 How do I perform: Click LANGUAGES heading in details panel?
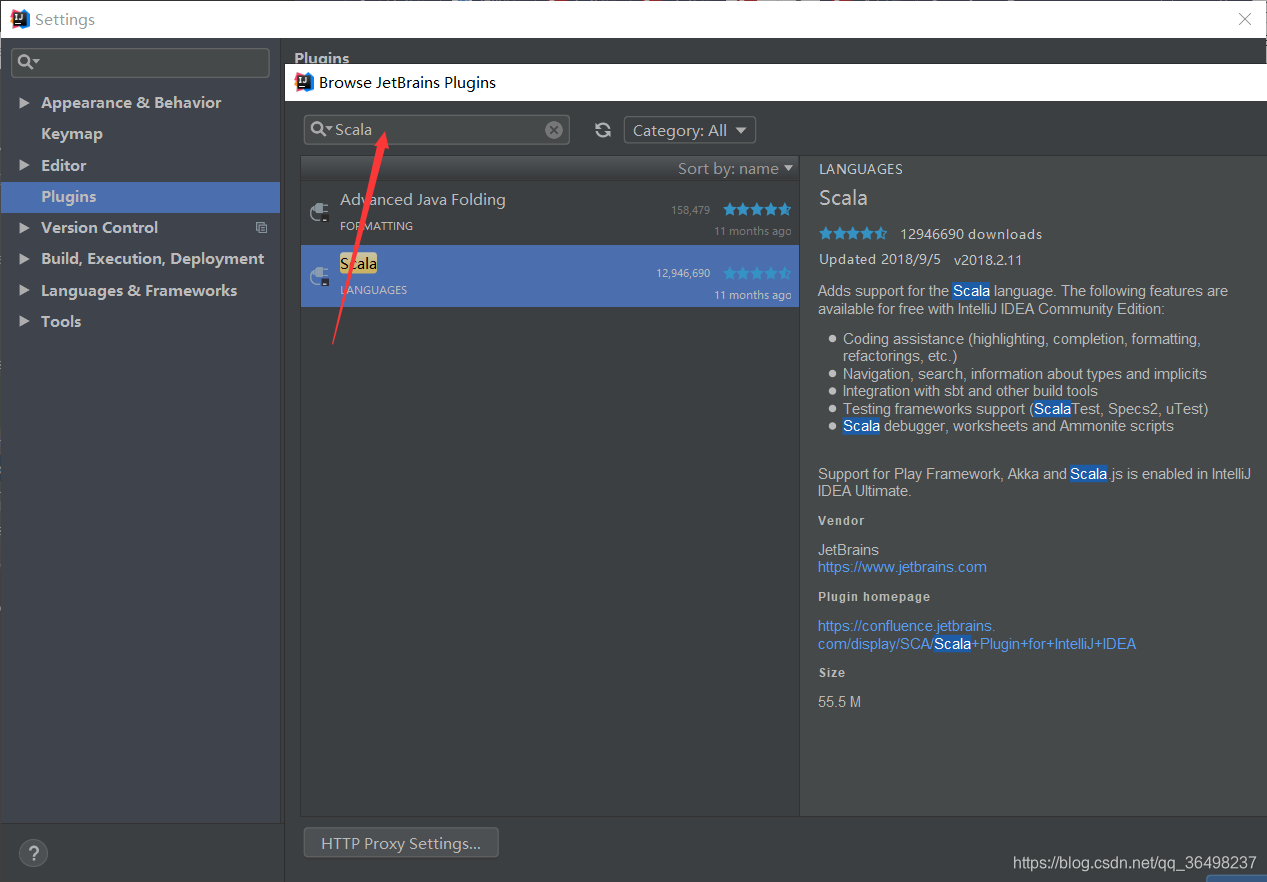pos(861,169)
